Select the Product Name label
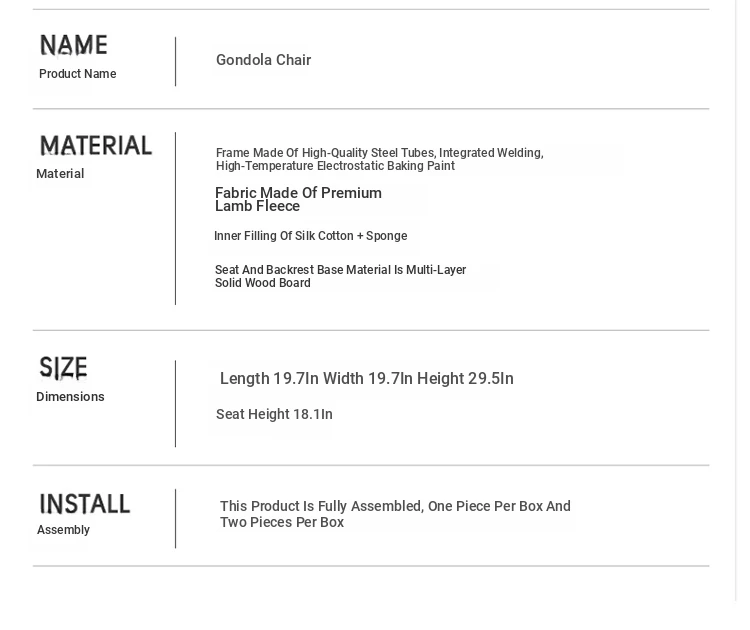The image size is (750, 630). pyautogui.click(x=77, y=74)
